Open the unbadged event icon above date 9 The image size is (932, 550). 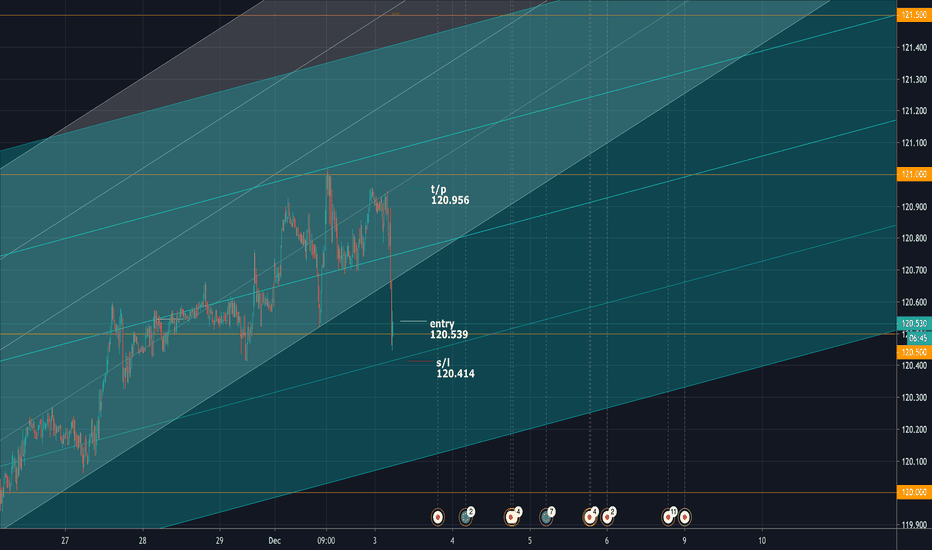click(x=685, y=518)
